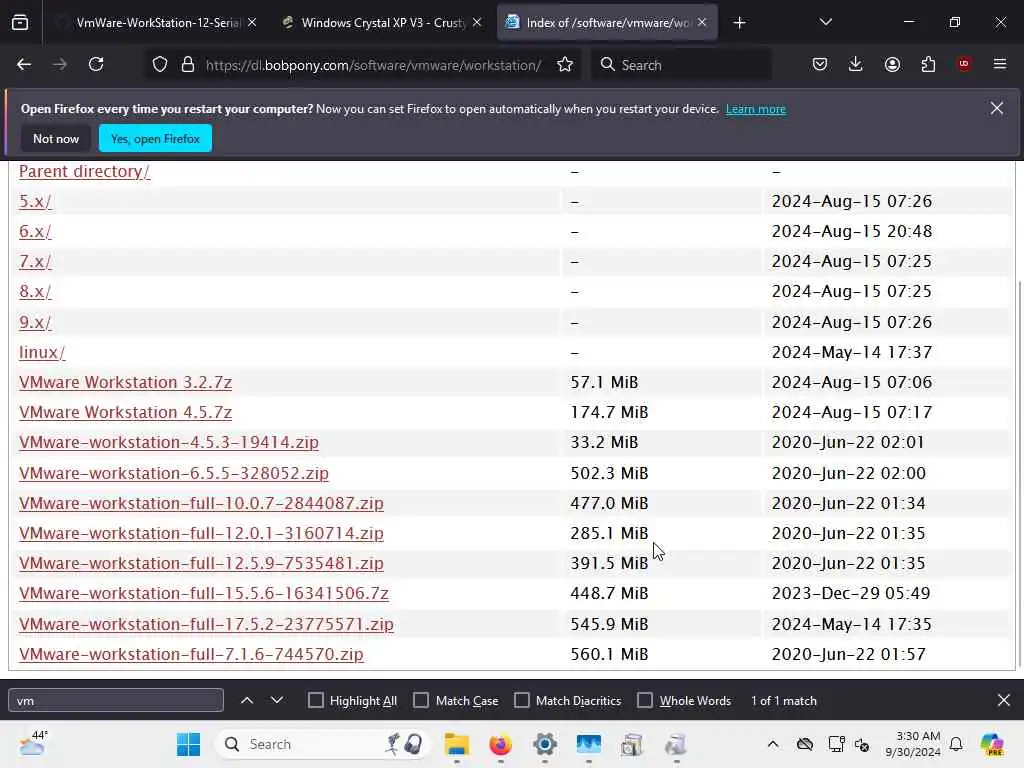Jump to next find match
Image resolution: width=1024 pixels, height=768 pixels.
click(277, 701)
